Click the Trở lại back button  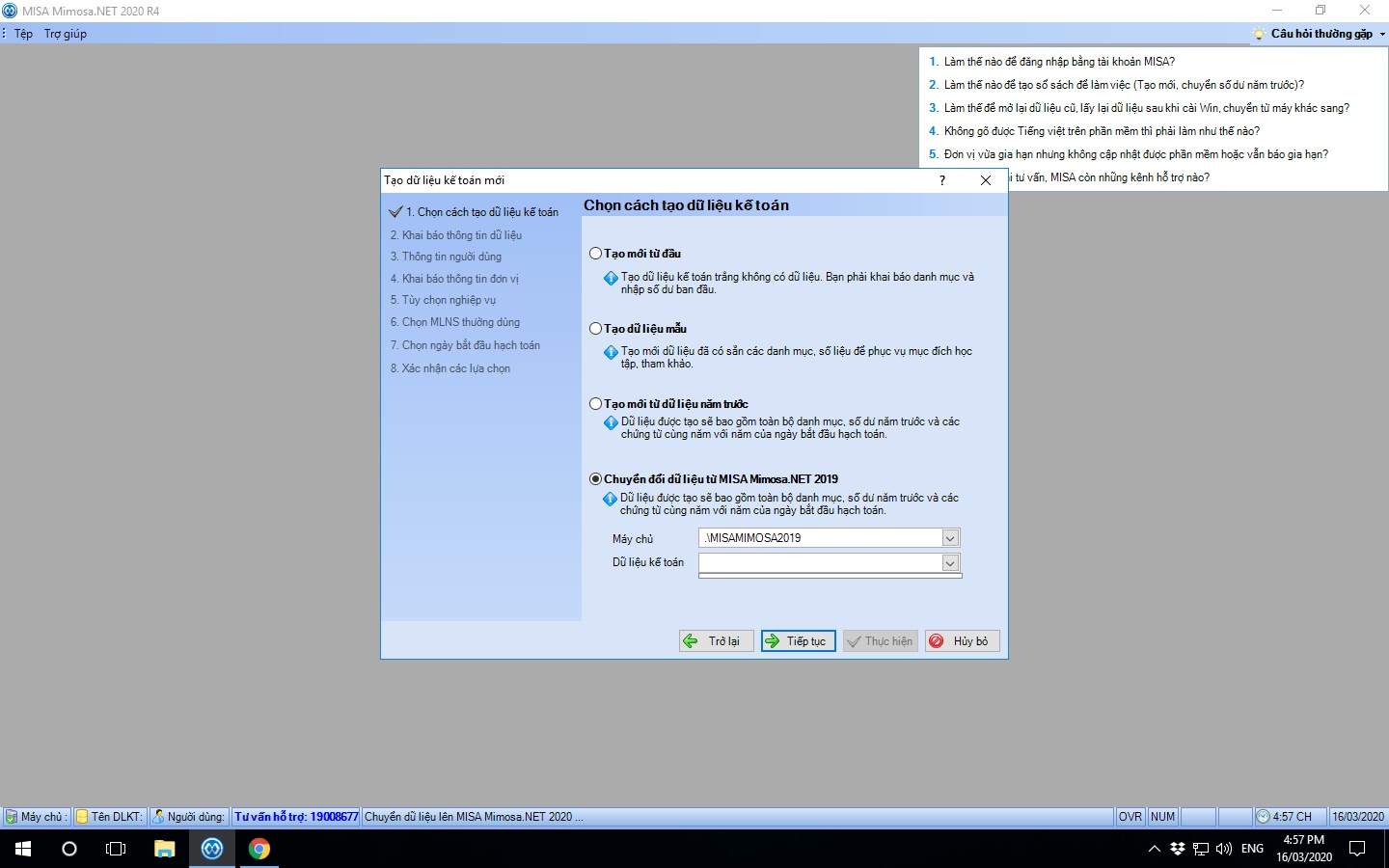point(716,641)
